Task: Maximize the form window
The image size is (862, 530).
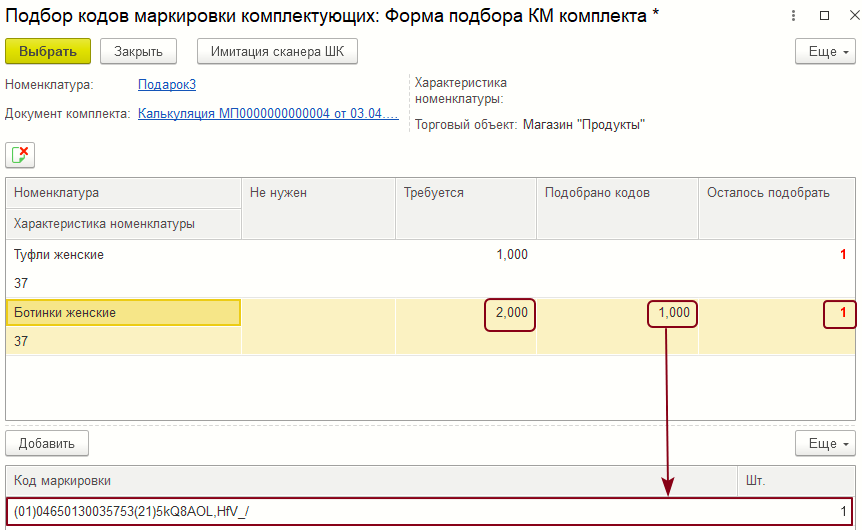Action: pyautogui.click(x=823, y=17)
